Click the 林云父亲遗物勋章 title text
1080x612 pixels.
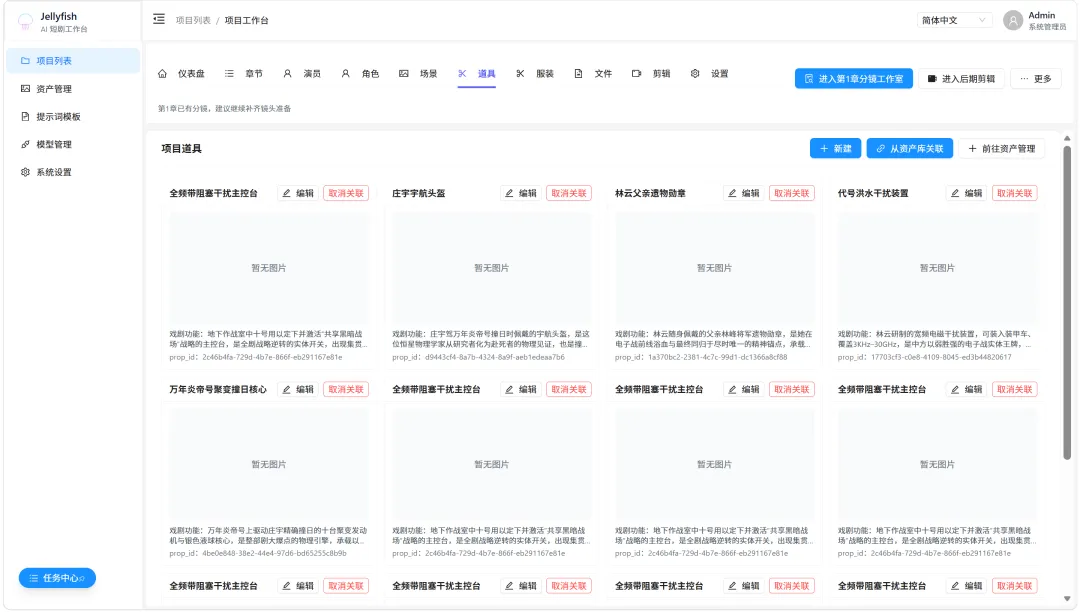point(650,193)
